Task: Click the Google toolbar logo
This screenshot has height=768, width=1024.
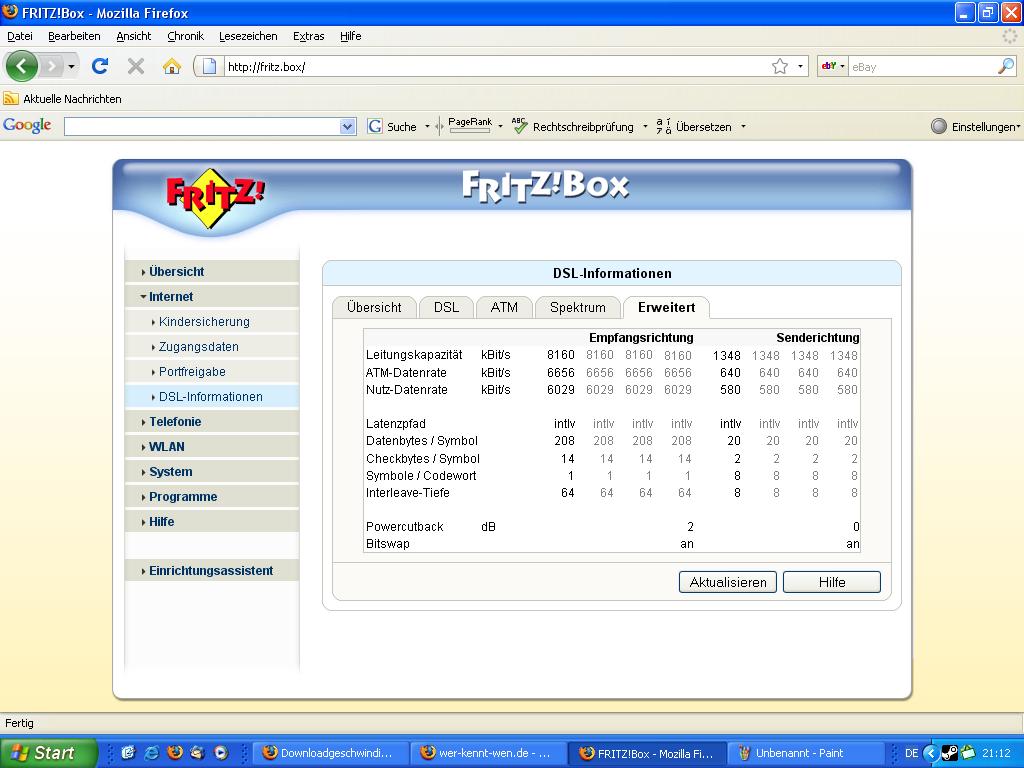Action: coord(27,125)
